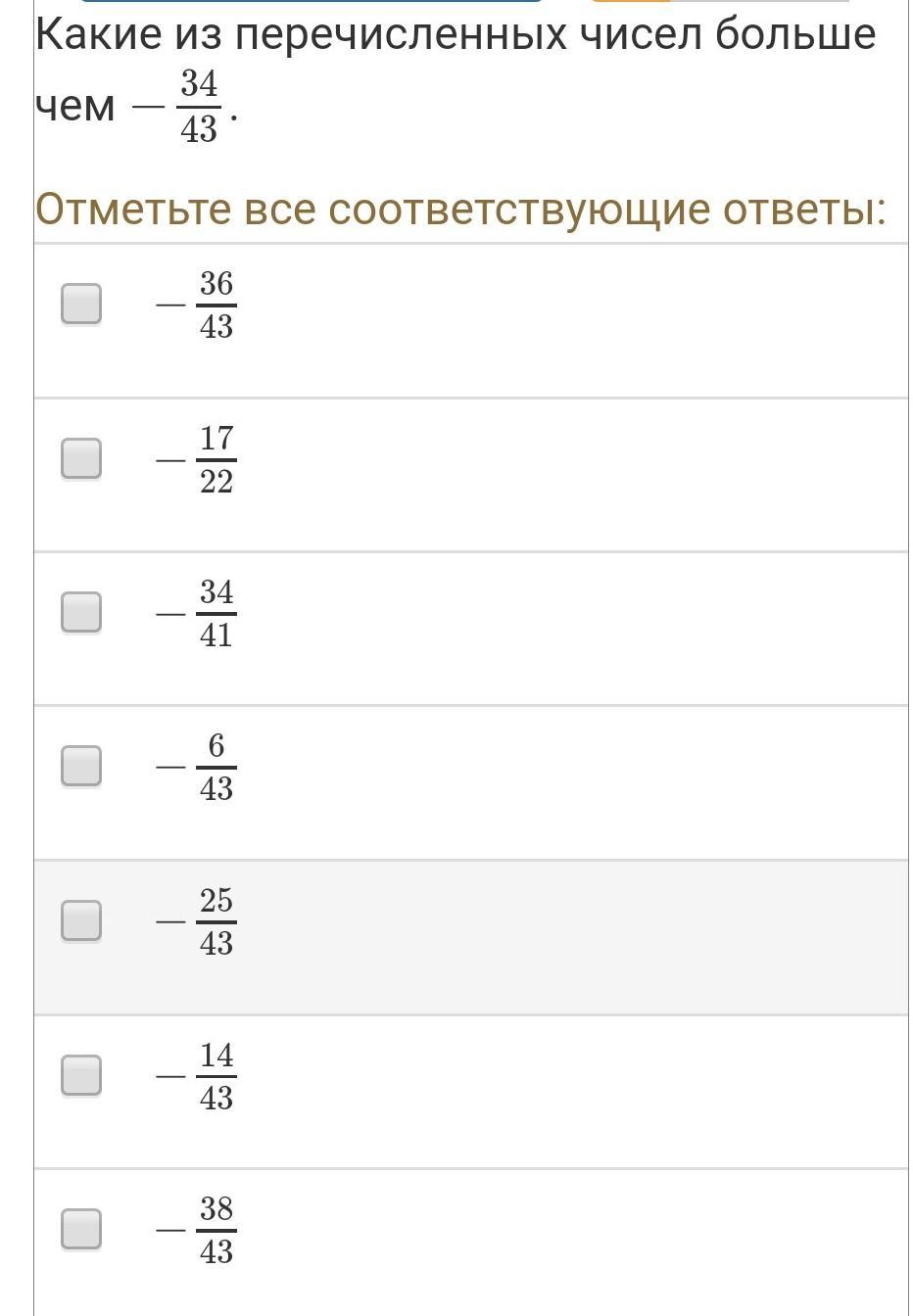The image size is (913, 1316).
Task: Mark the −6/43 checkbox
Action: [81, 766]
